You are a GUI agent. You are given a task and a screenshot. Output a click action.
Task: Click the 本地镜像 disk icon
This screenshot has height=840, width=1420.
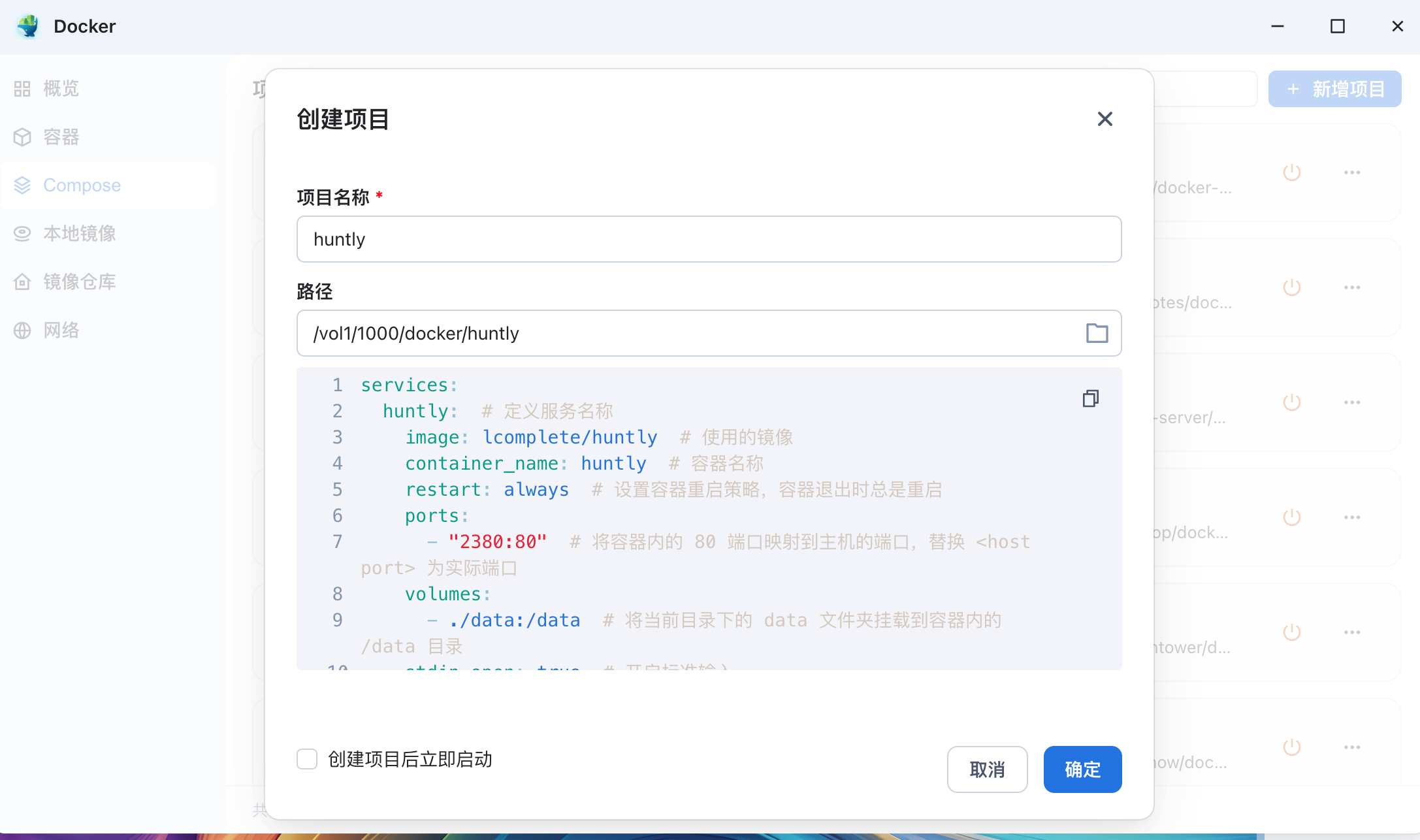click(22, 234)
